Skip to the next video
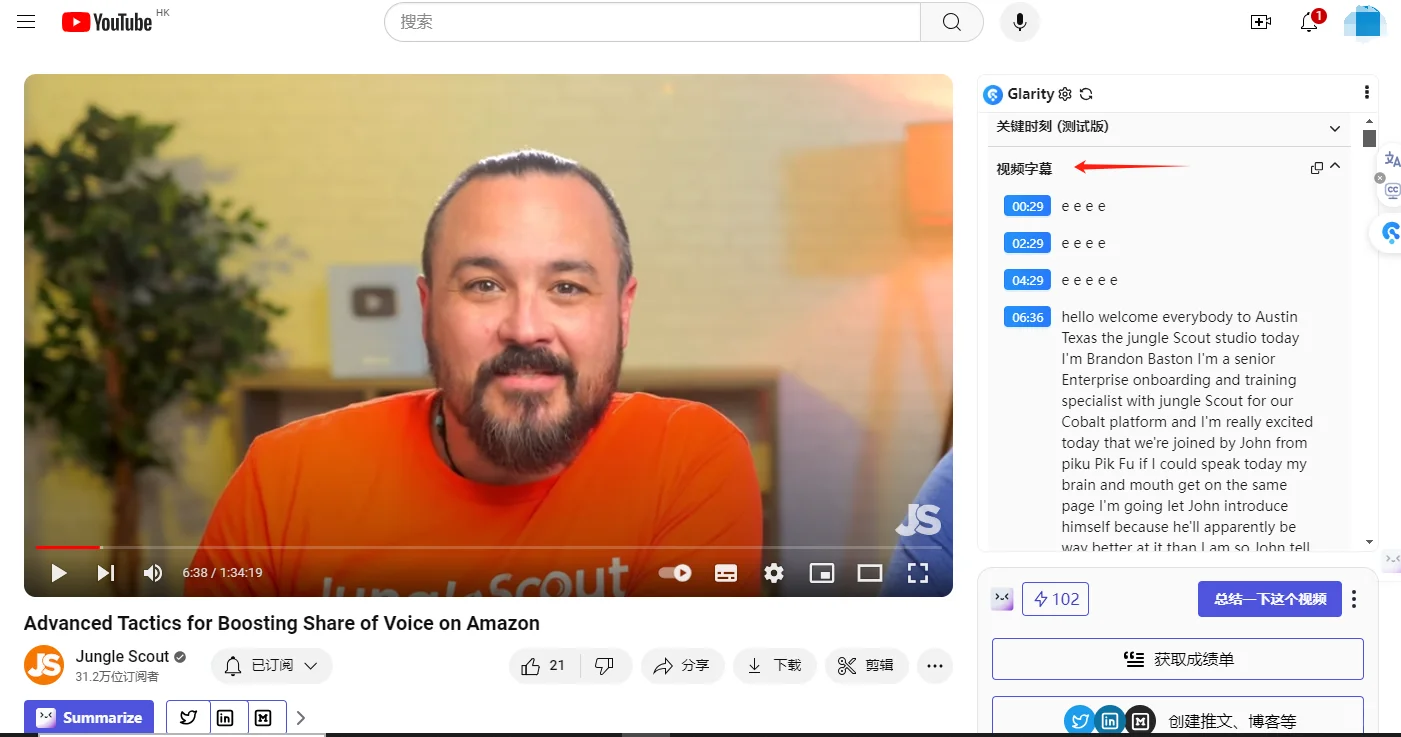The image size is (1401, 737). point(106,573)
